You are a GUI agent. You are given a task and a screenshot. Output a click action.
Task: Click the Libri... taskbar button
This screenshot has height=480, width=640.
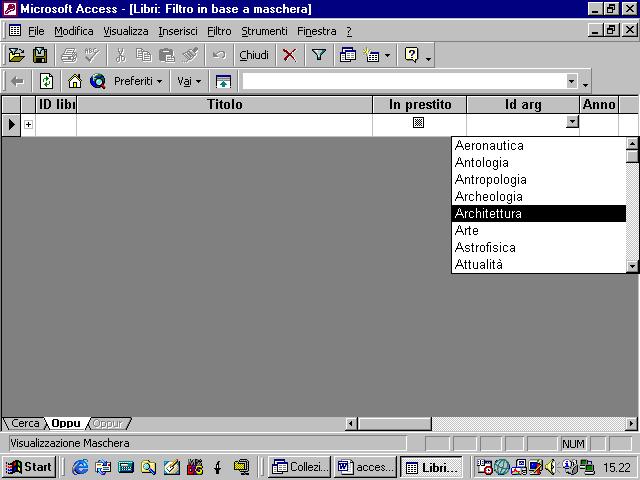click(x=431, y=467)
